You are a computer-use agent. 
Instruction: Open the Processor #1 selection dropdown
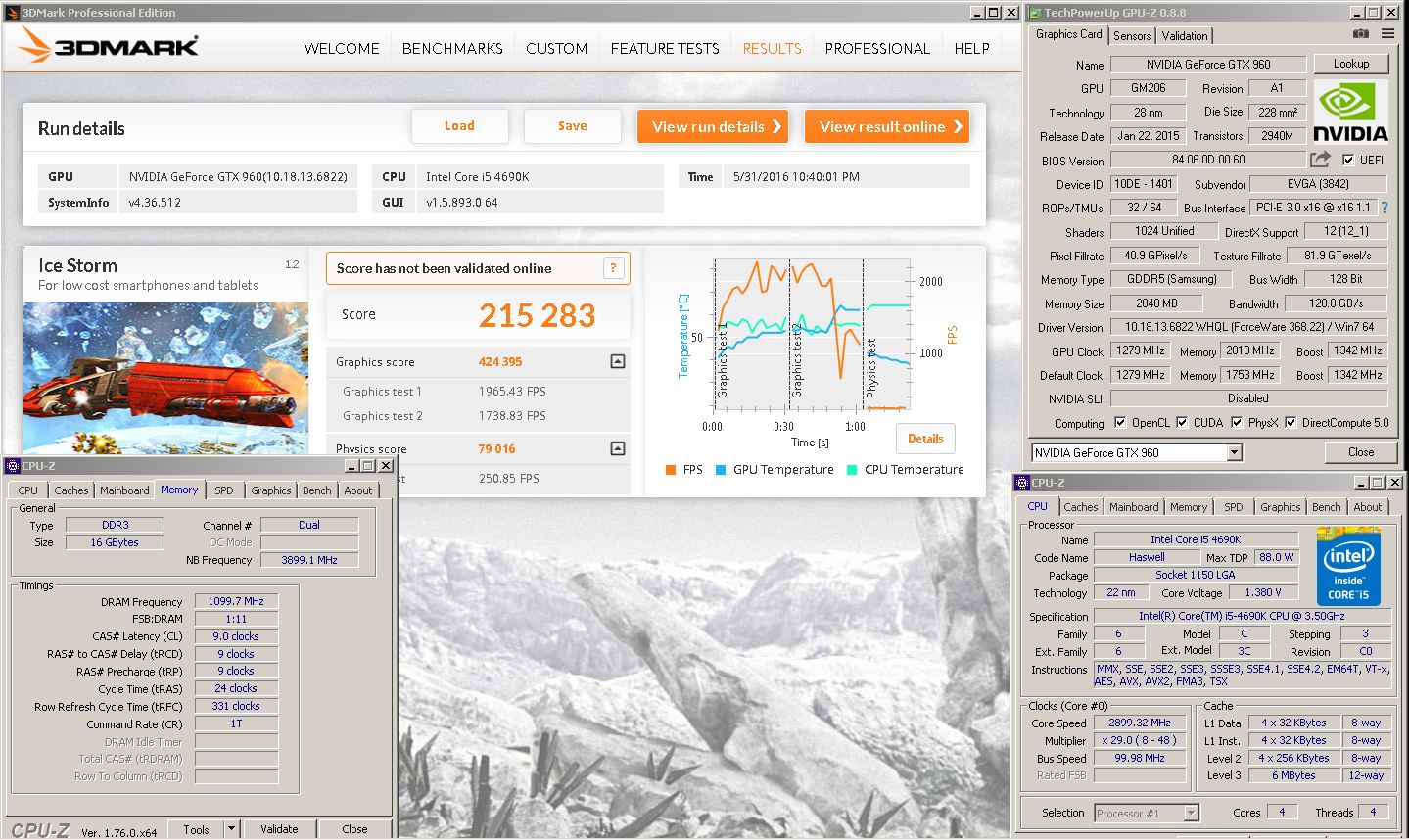pyautogui.click(x=1191, y=813)
